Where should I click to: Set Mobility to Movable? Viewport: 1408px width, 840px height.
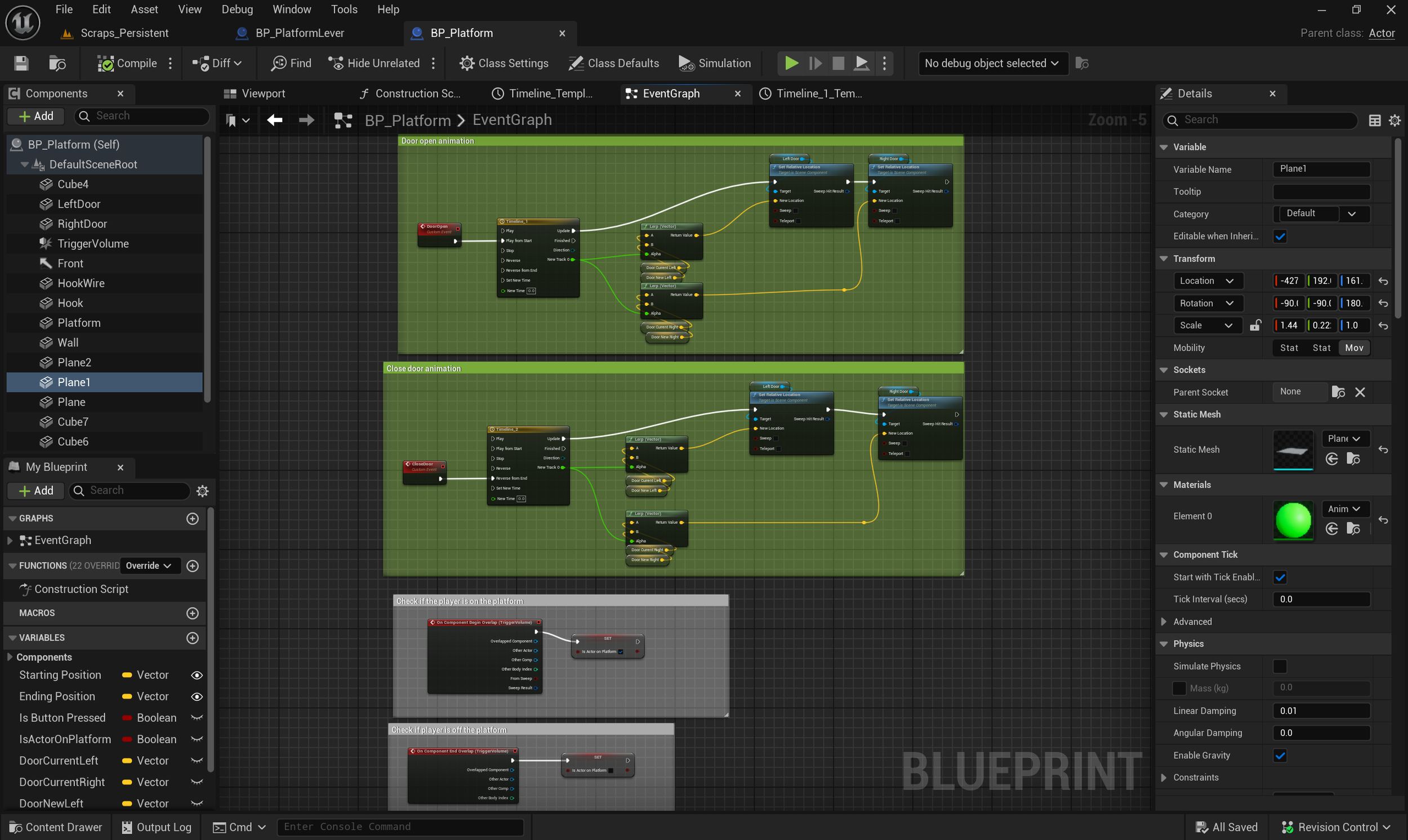coord(1353,348)
